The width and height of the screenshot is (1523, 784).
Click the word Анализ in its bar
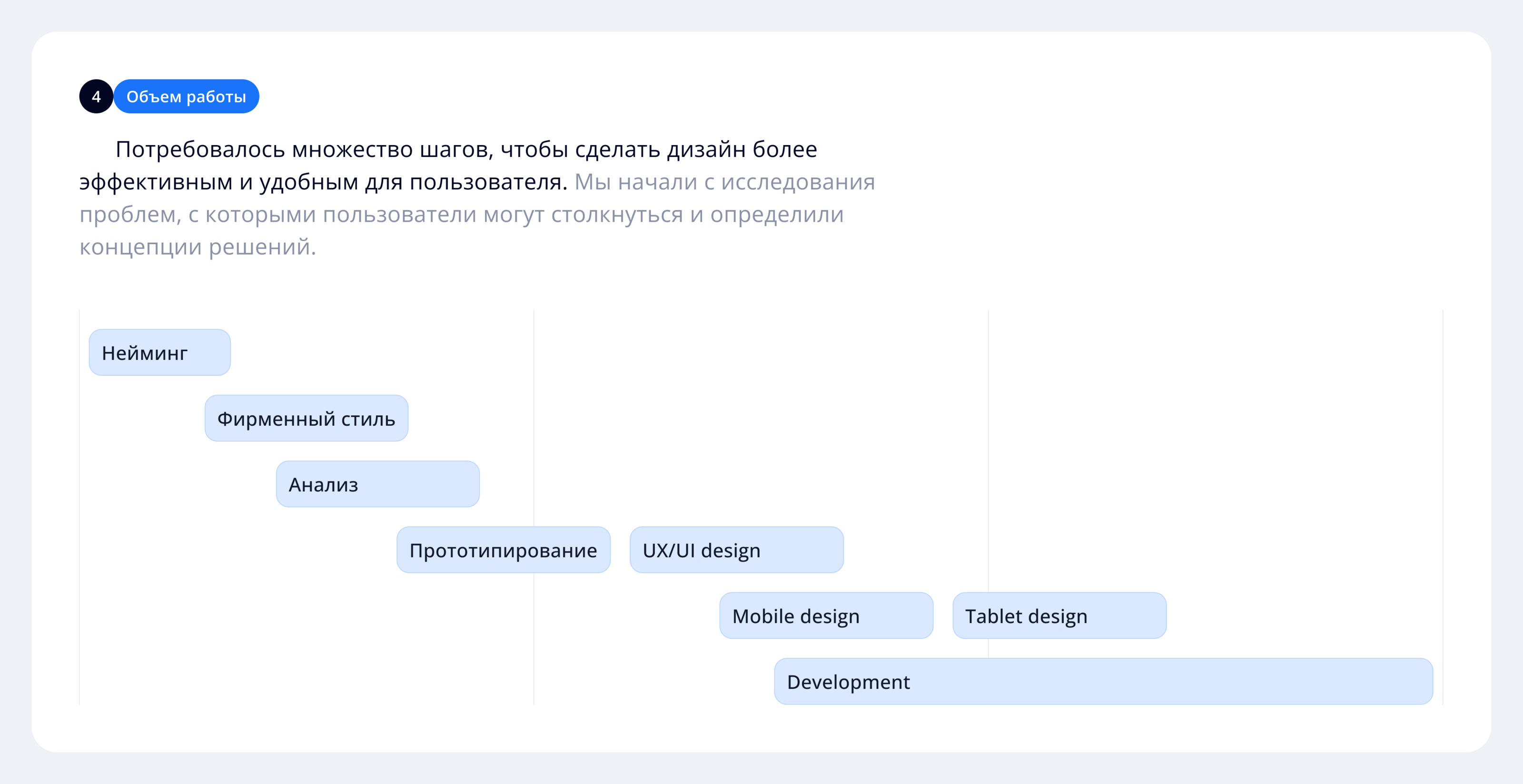pyautogui.click(x=323, y=485)
